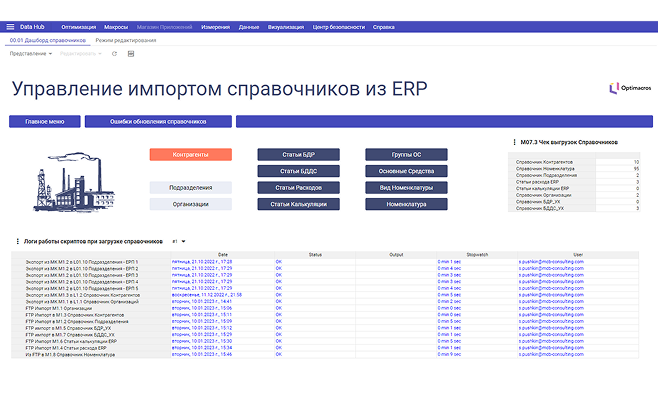Open the #1 page selector dropdown
The height and width of the screenshot is (400, 658).
click(x=179, y=241)
